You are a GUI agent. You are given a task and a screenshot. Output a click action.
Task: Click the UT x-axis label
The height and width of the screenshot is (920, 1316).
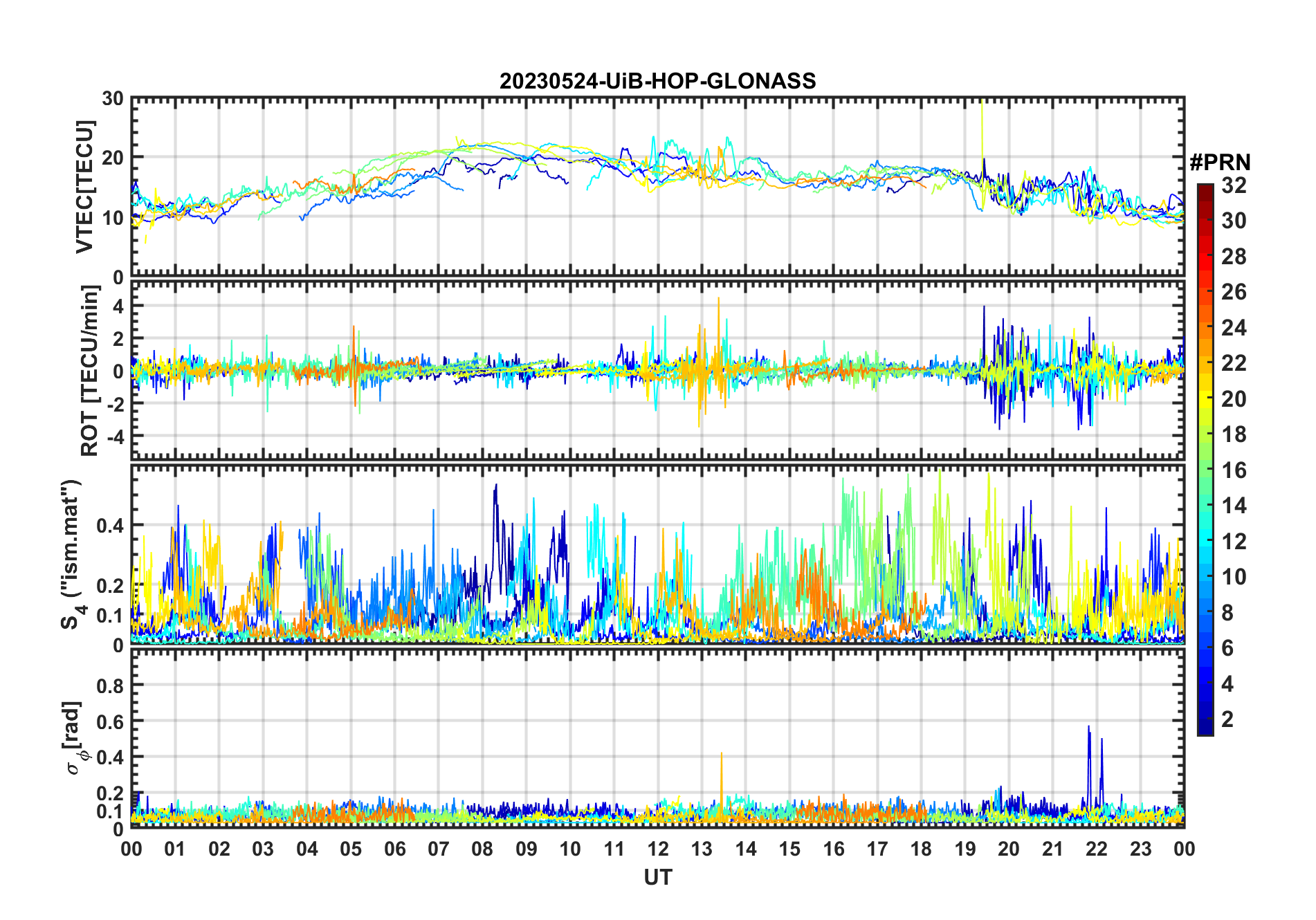point(657,877)
